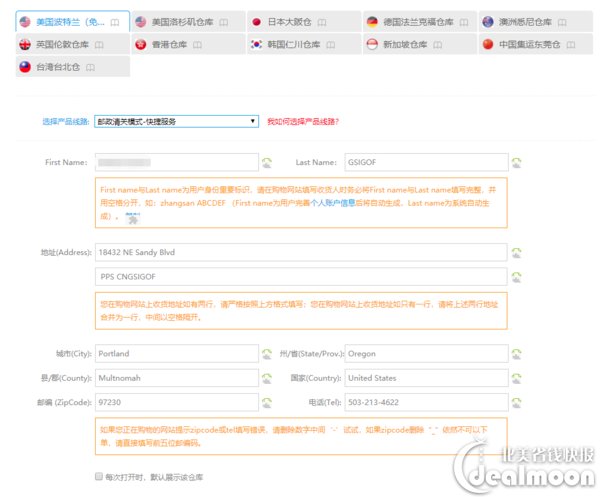Click the Tel field 503-213-4622
Screen dimensions: 600x497
coord(426,402)
